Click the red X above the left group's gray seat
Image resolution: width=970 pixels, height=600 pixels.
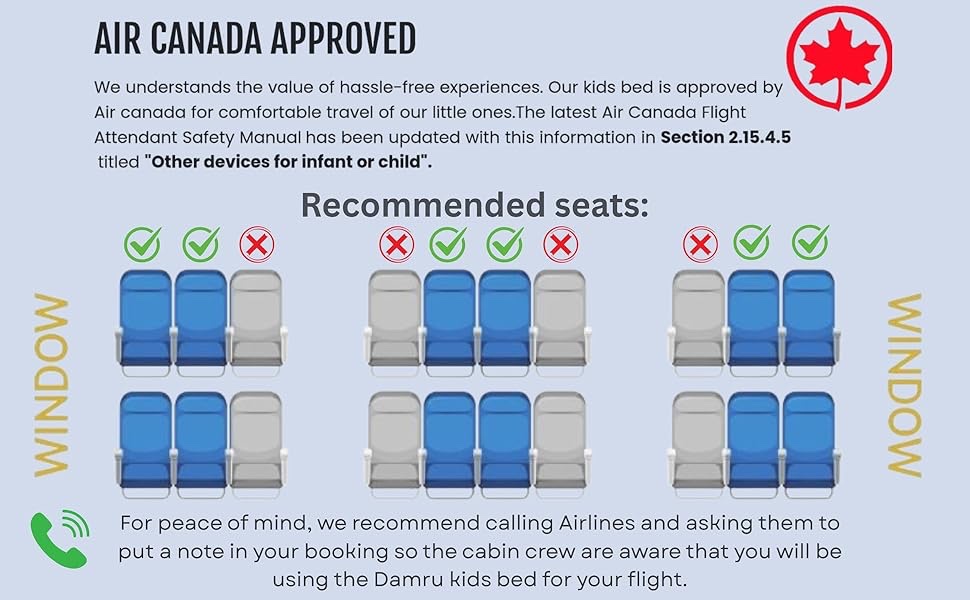258,244
